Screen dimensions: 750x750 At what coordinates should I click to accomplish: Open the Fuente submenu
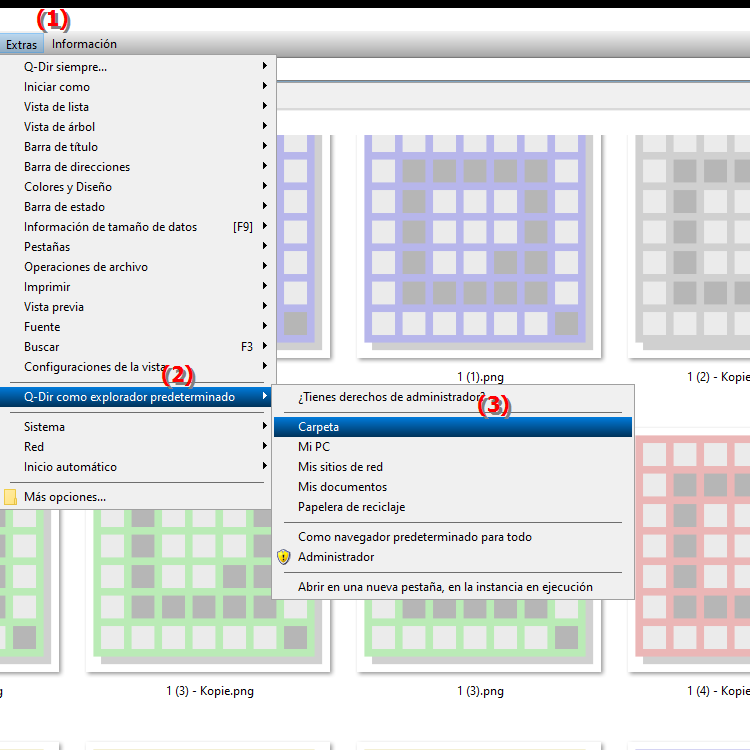pyautogui.click(x=138, y=327)
